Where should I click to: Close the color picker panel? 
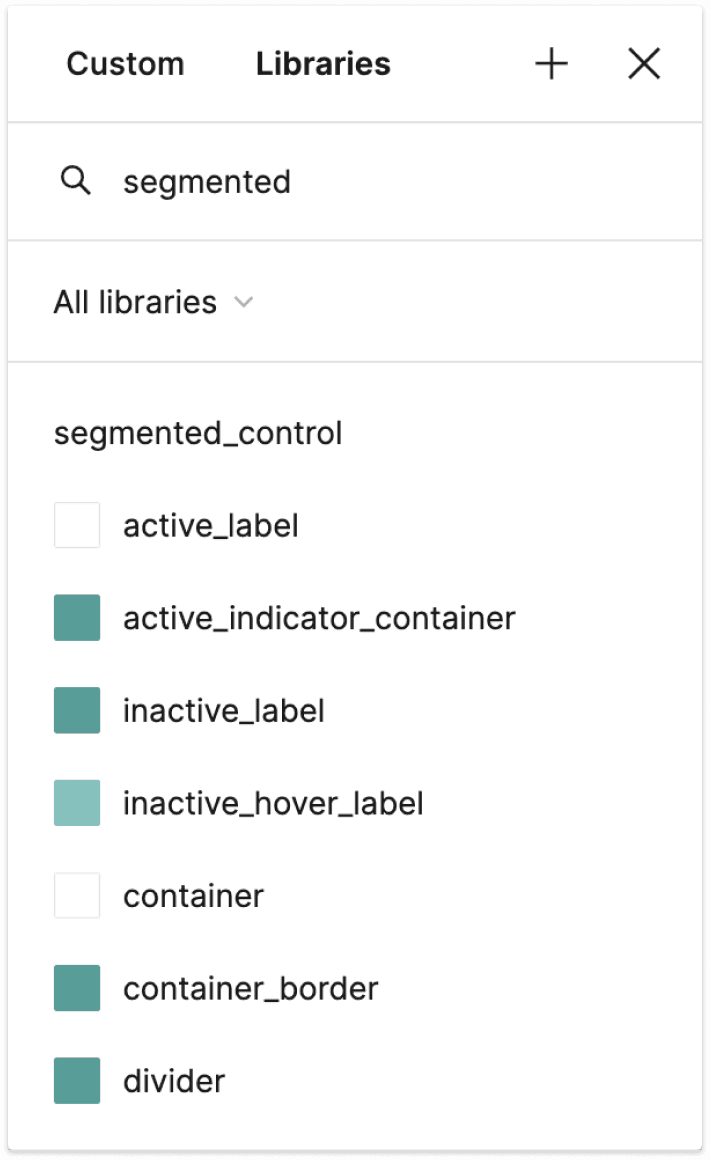pos(644,64)
